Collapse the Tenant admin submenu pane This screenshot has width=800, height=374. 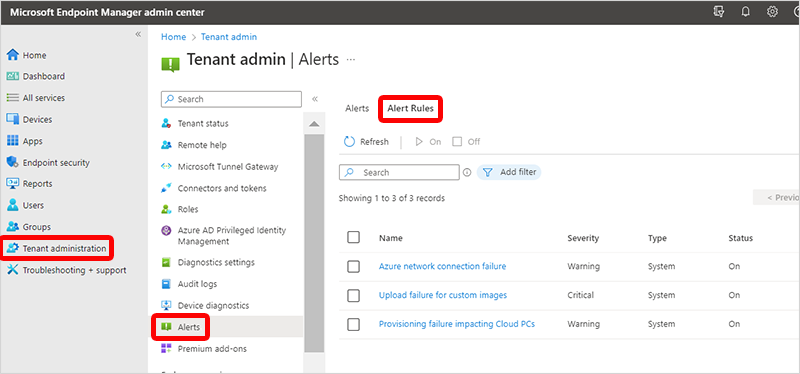point(315,99)
